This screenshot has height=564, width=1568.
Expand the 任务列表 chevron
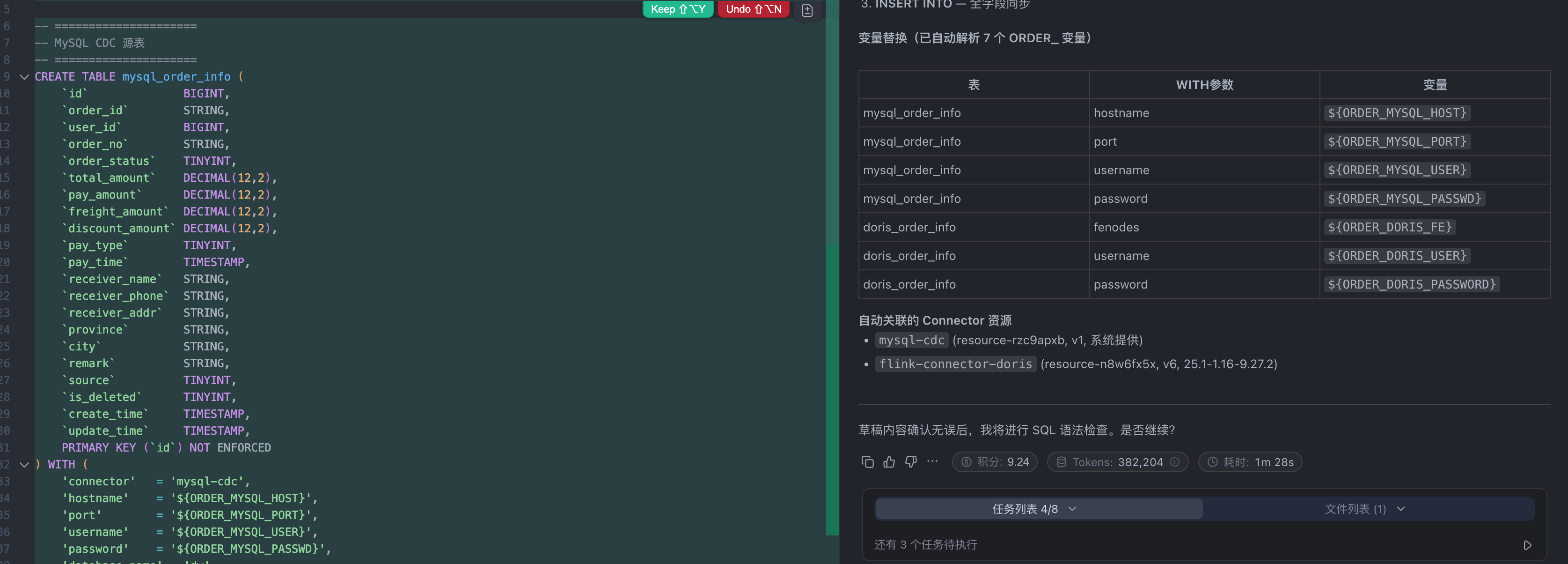[1072, 509]
